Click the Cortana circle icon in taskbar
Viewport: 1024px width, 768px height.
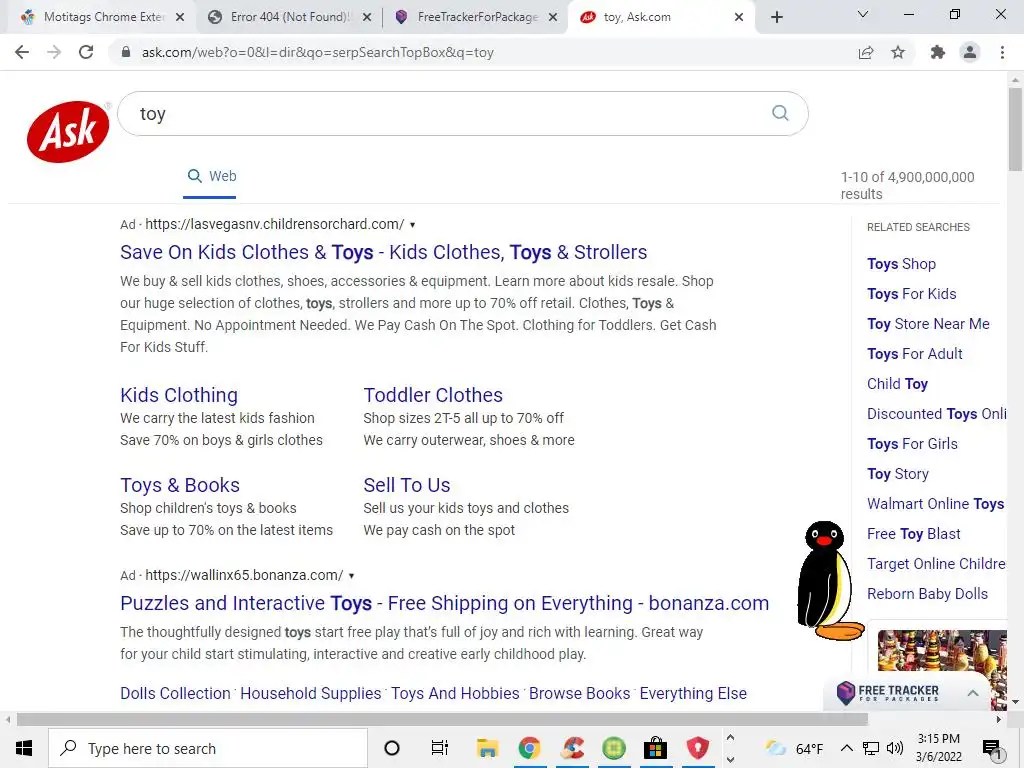tap(392, 748)
